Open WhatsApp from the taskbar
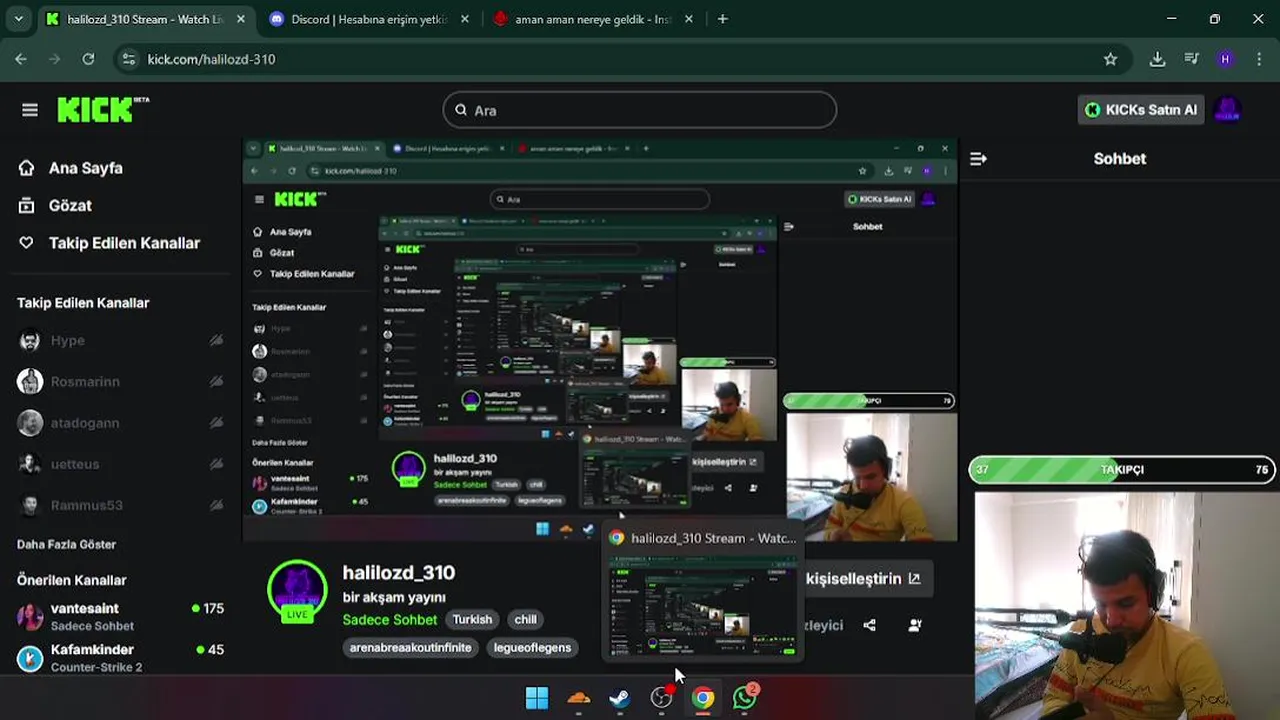Screen dimensions: 1280x720 tap(744, 698)
